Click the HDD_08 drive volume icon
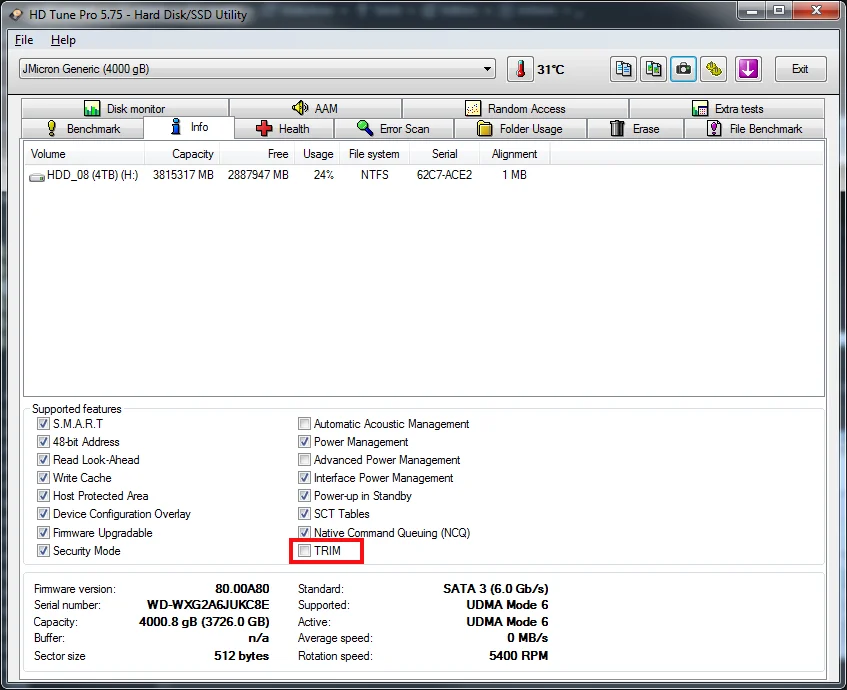 (37, 176)
